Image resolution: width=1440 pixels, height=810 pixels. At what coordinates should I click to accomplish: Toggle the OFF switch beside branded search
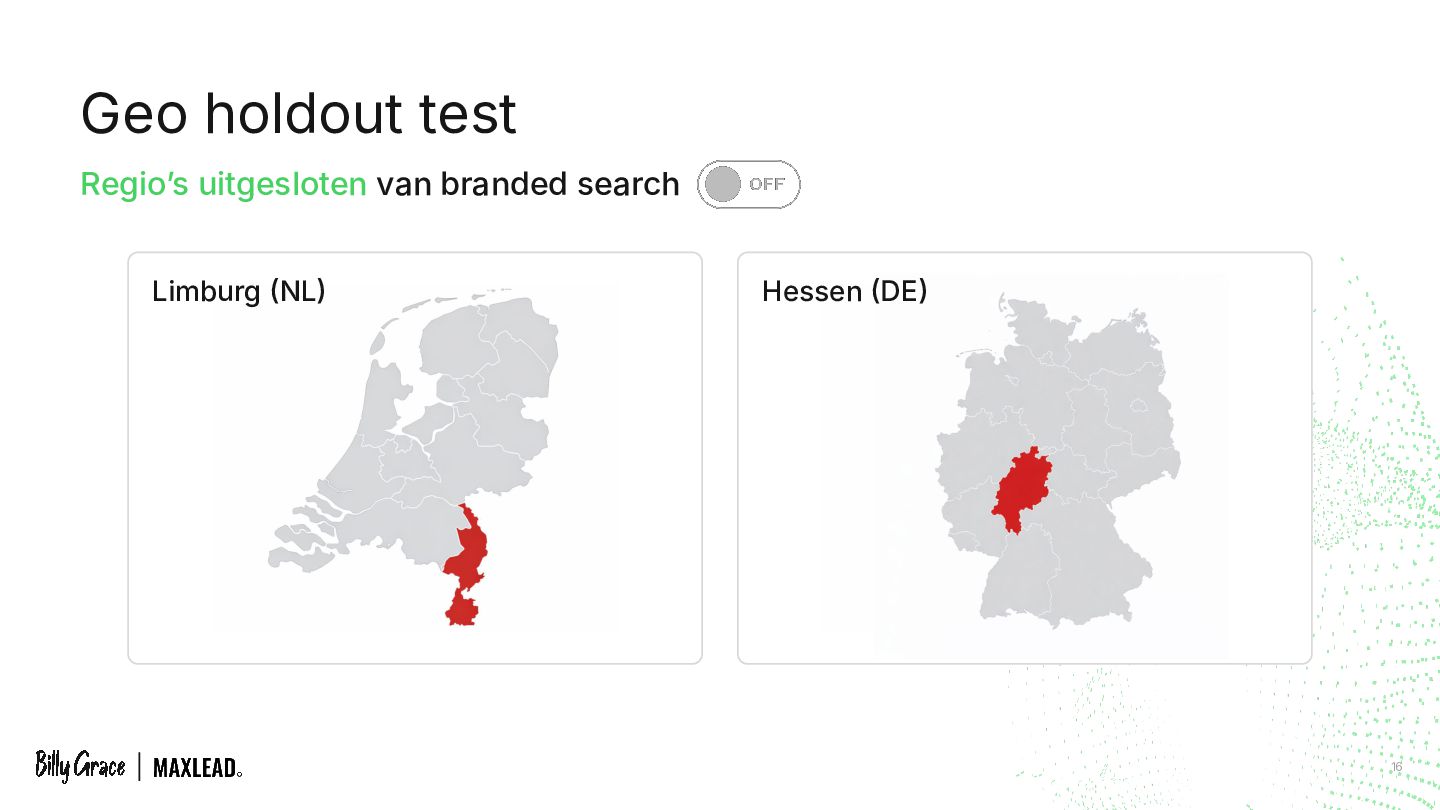tap(748, 184)
